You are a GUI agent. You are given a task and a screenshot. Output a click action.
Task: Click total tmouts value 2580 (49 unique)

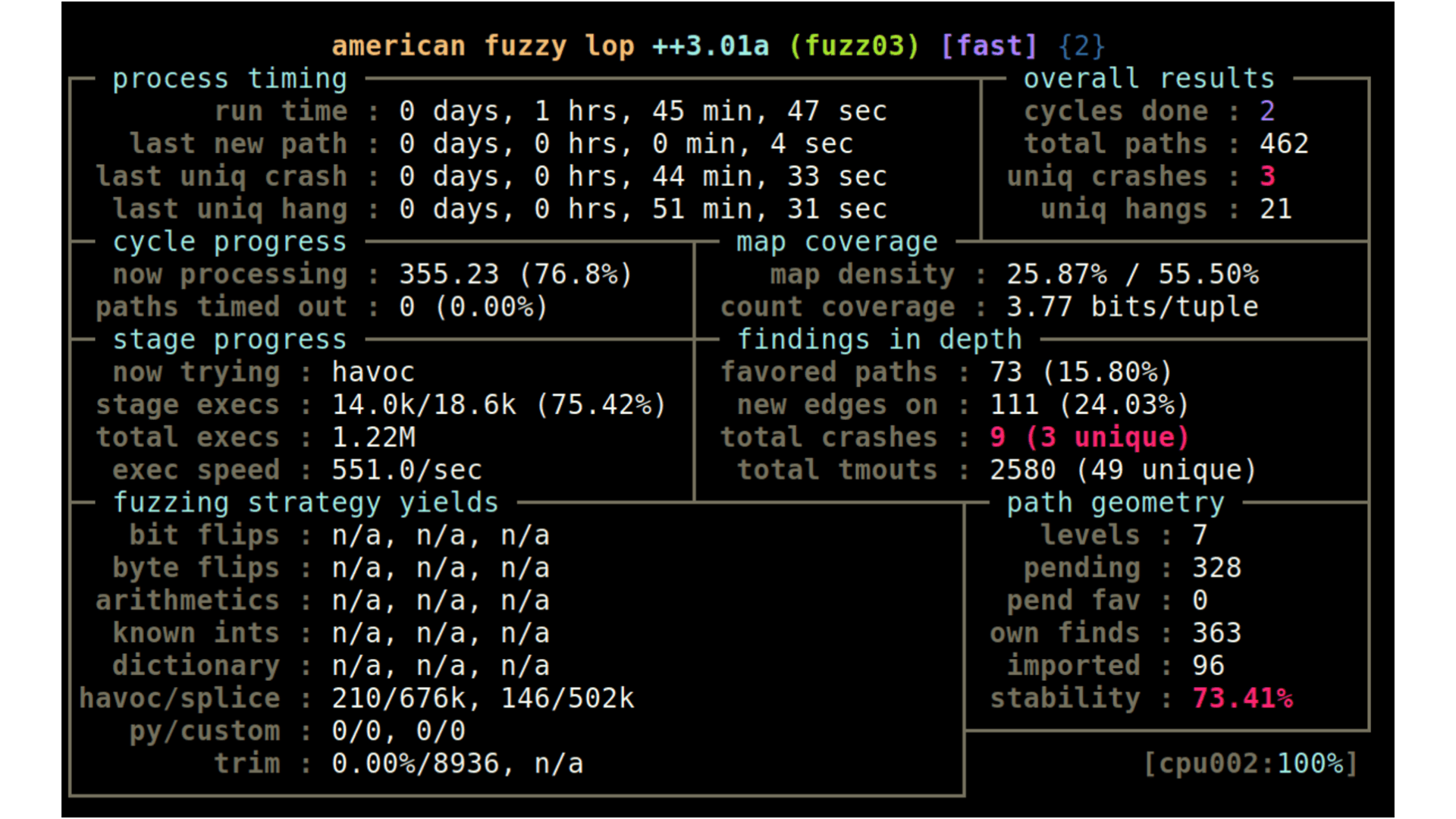tap(1123, 470)
